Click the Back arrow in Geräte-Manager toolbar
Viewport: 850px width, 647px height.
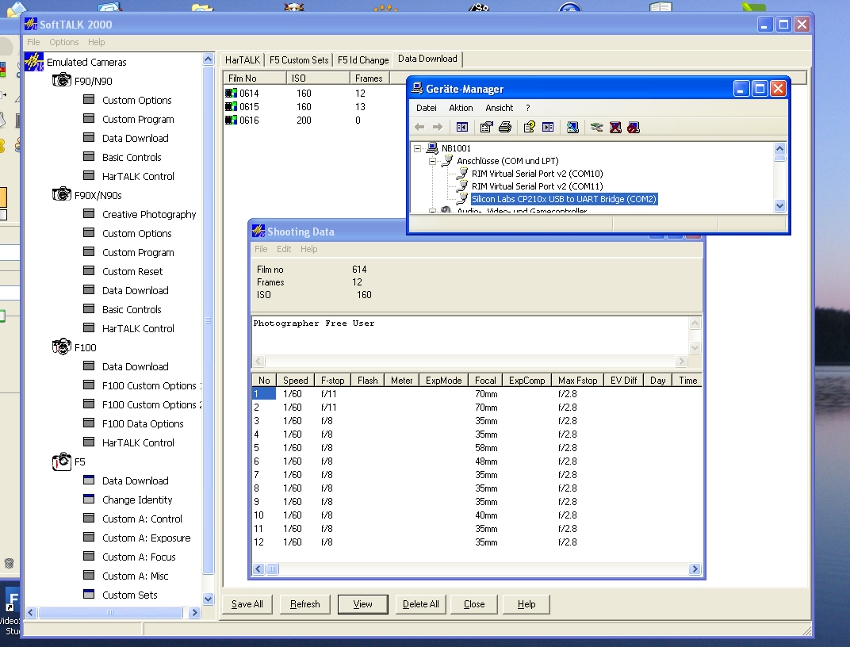point(419,127)
